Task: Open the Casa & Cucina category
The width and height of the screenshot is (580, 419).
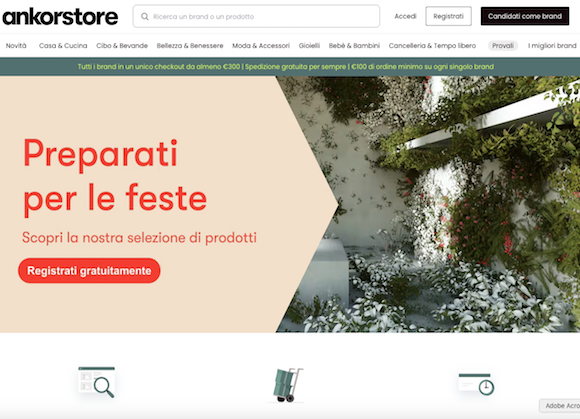Action: [x=63, y=45]
